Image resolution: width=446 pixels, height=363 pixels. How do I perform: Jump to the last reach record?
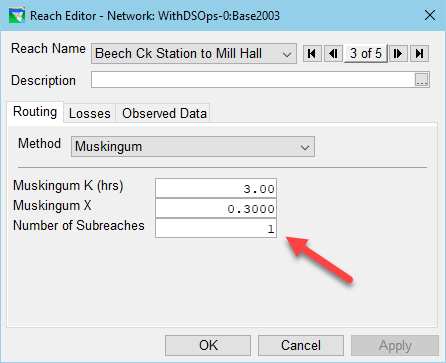[419, 53]
